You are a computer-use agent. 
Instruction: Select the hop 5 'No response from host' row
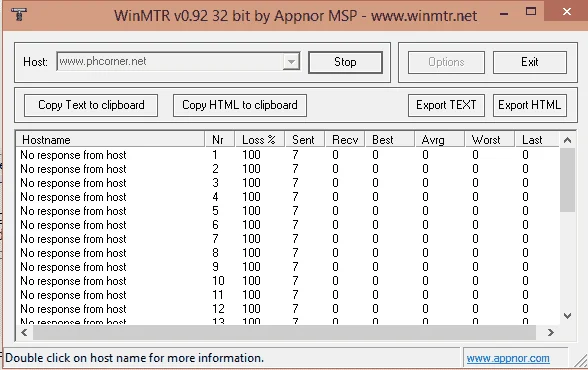point(288,211)
